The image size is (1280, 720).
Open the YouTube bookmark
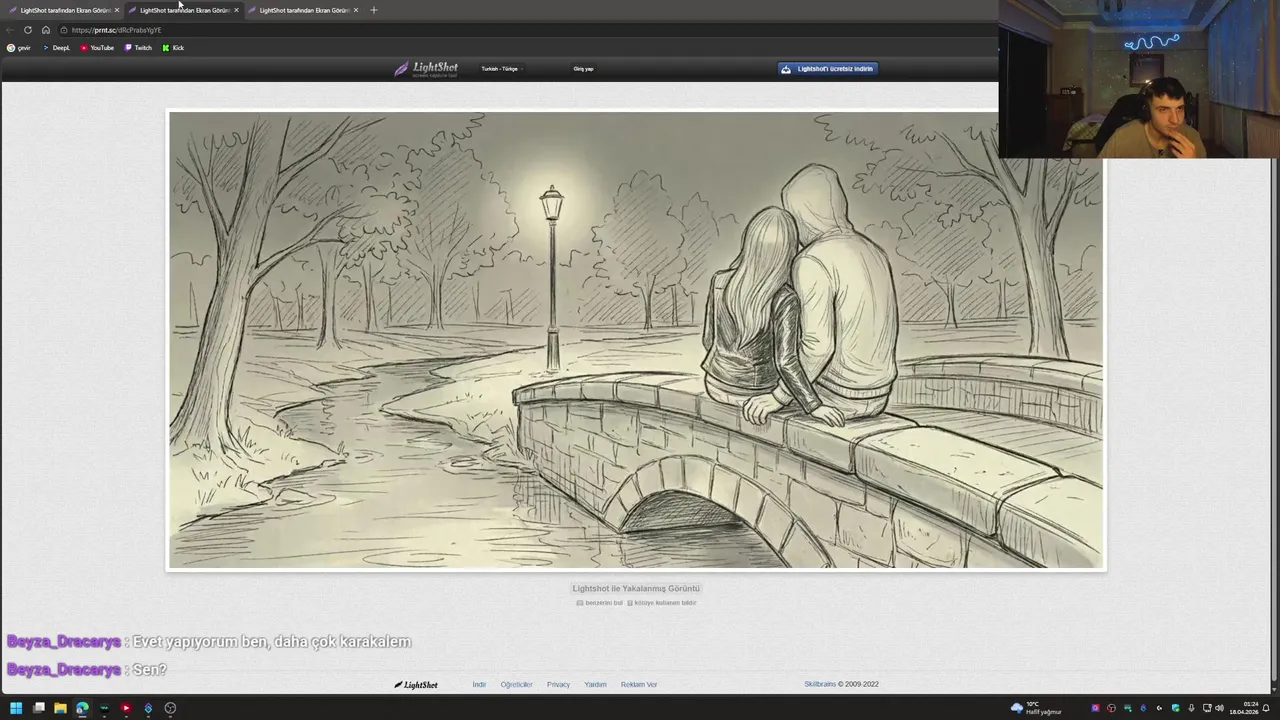[97, 48]
